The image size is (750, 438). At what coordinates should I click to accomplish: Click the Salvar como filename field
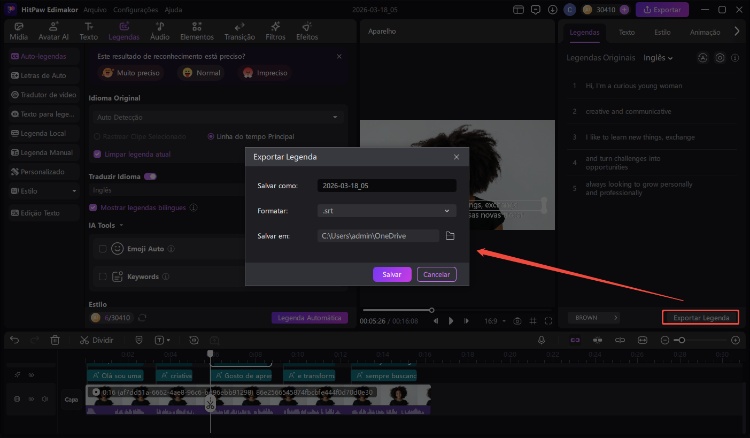click(x=386, y=186)
